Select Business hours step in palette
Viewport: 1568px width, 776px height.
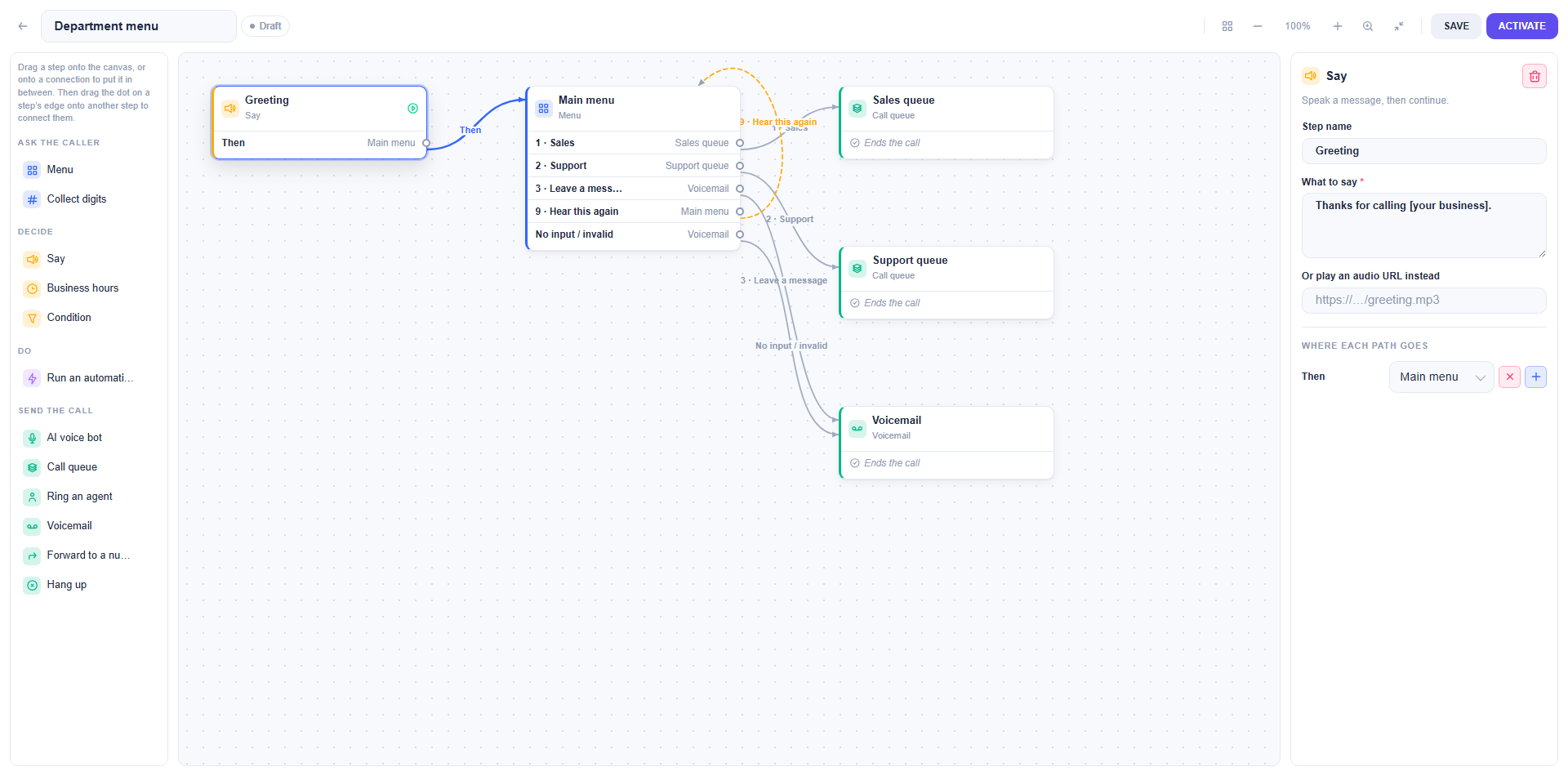[88, 288]
